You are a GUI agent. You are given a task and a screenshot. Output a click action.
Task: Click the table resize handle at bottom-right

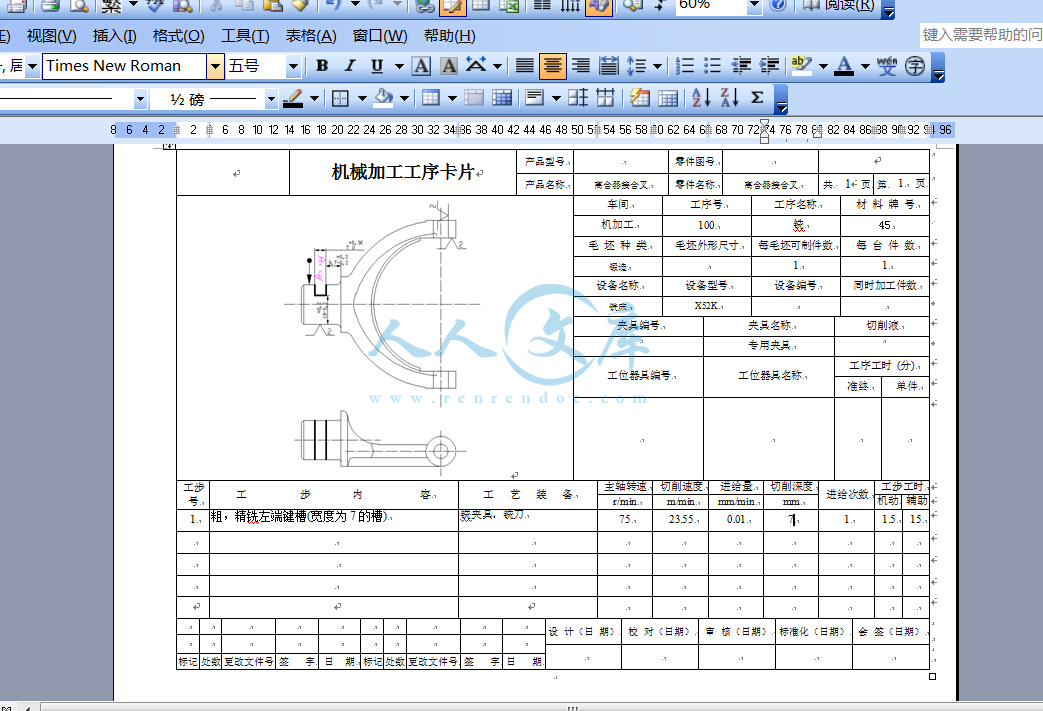933,676
